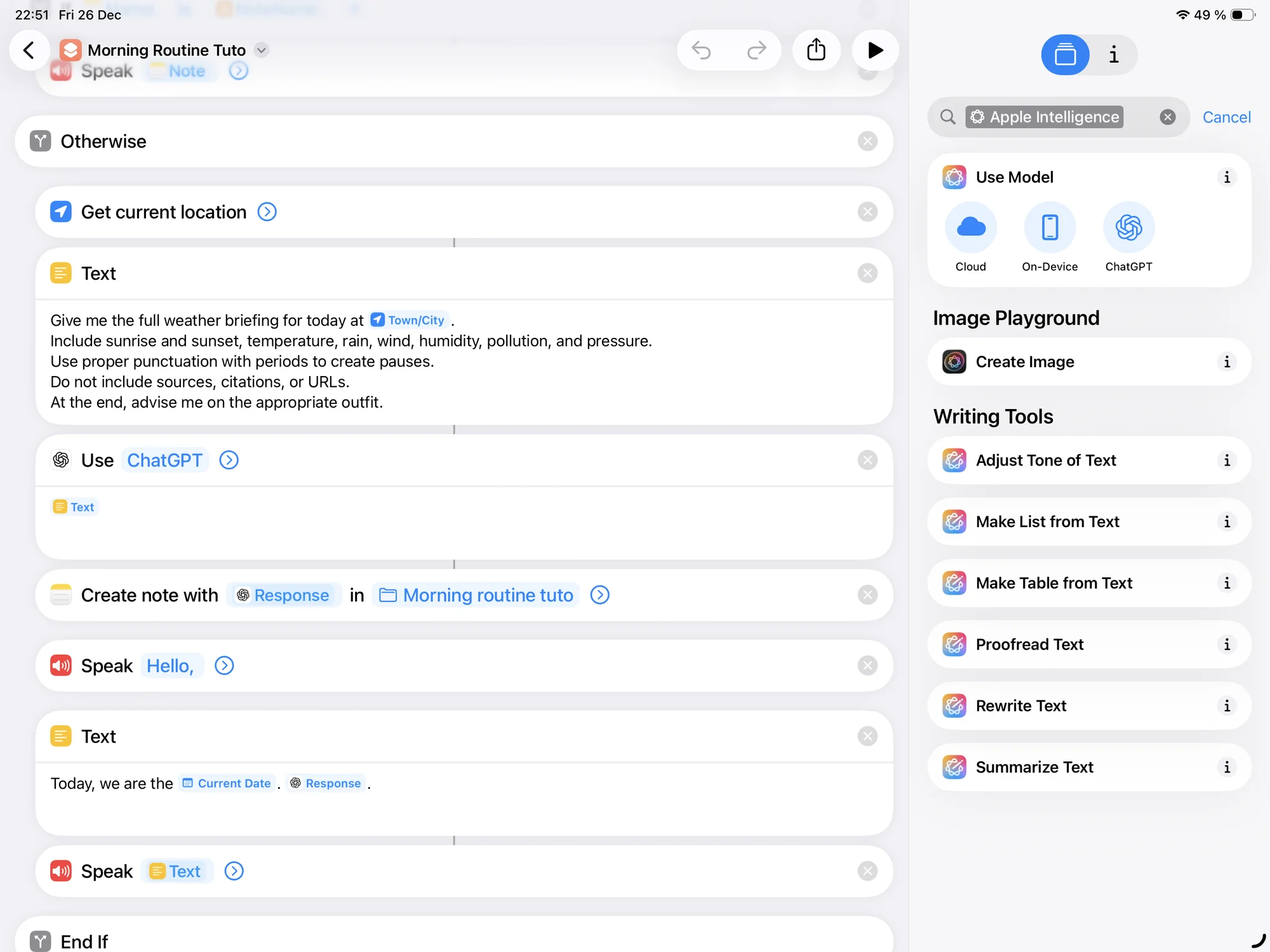
Task: Show info for Create Image action
Action: click(x=1226, y=362)
